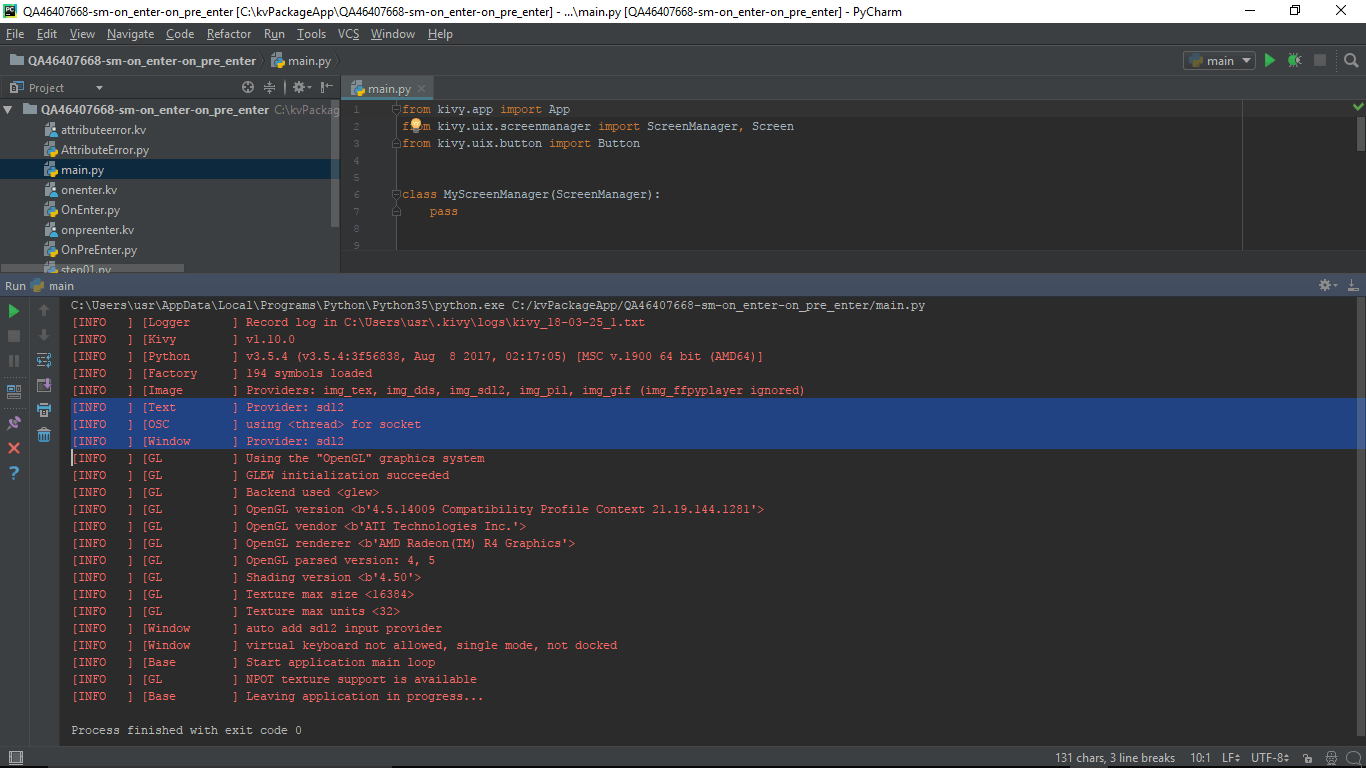Click the Down stack trace arrow
The height and width of the screenshot is (768, 1366).
point(44,336)
